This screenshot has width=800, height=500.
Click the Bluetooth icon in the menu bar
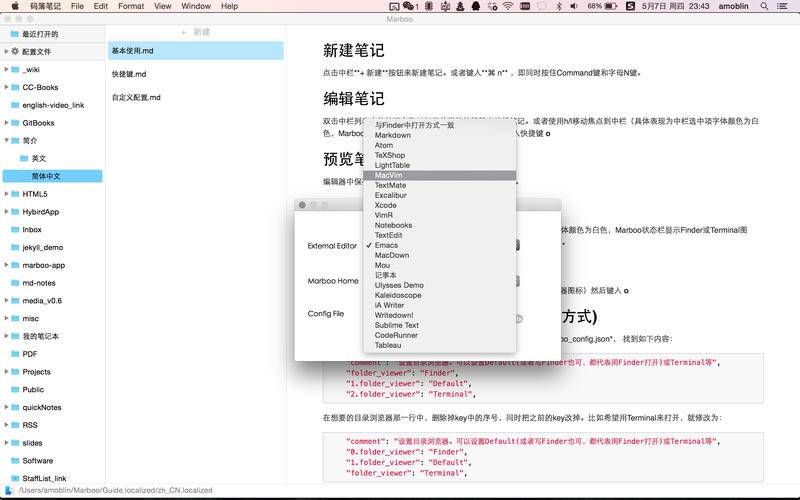pyautogui.click(x=559, y=6)
